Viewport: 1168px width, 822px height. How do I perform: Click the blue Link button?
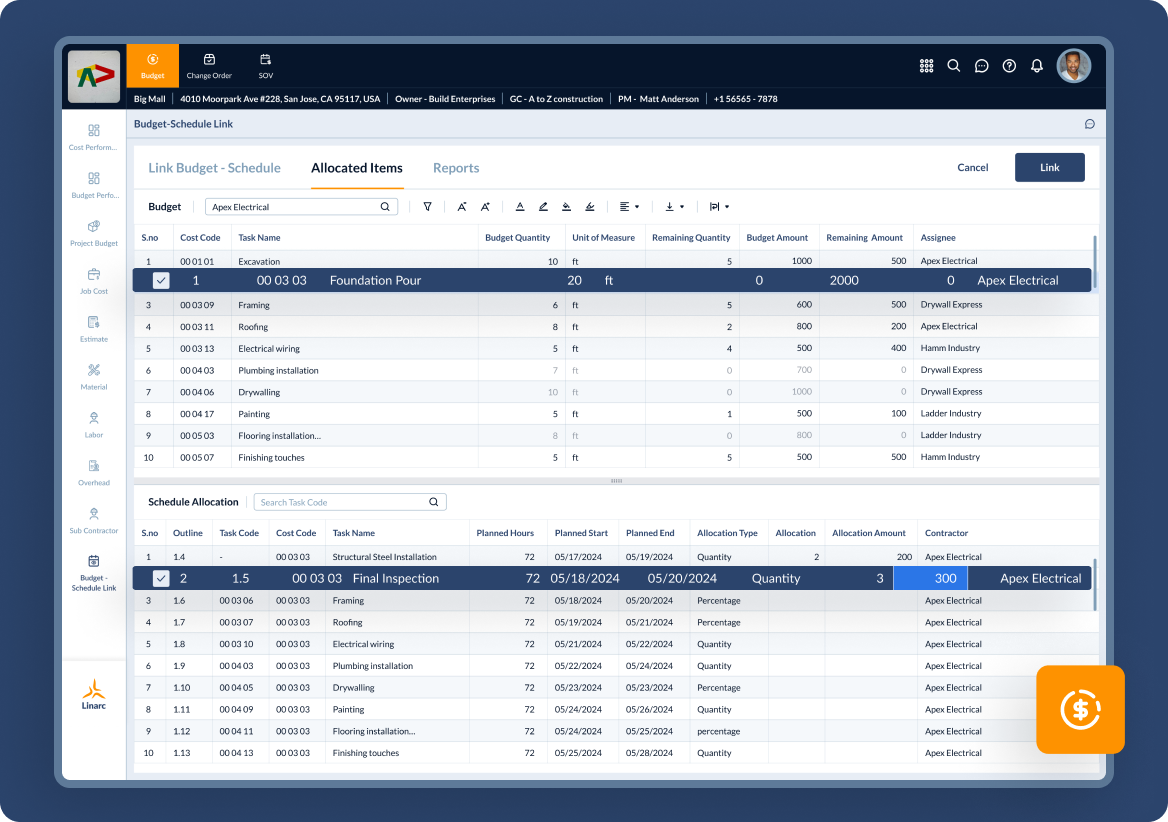tap(1050, 168)
